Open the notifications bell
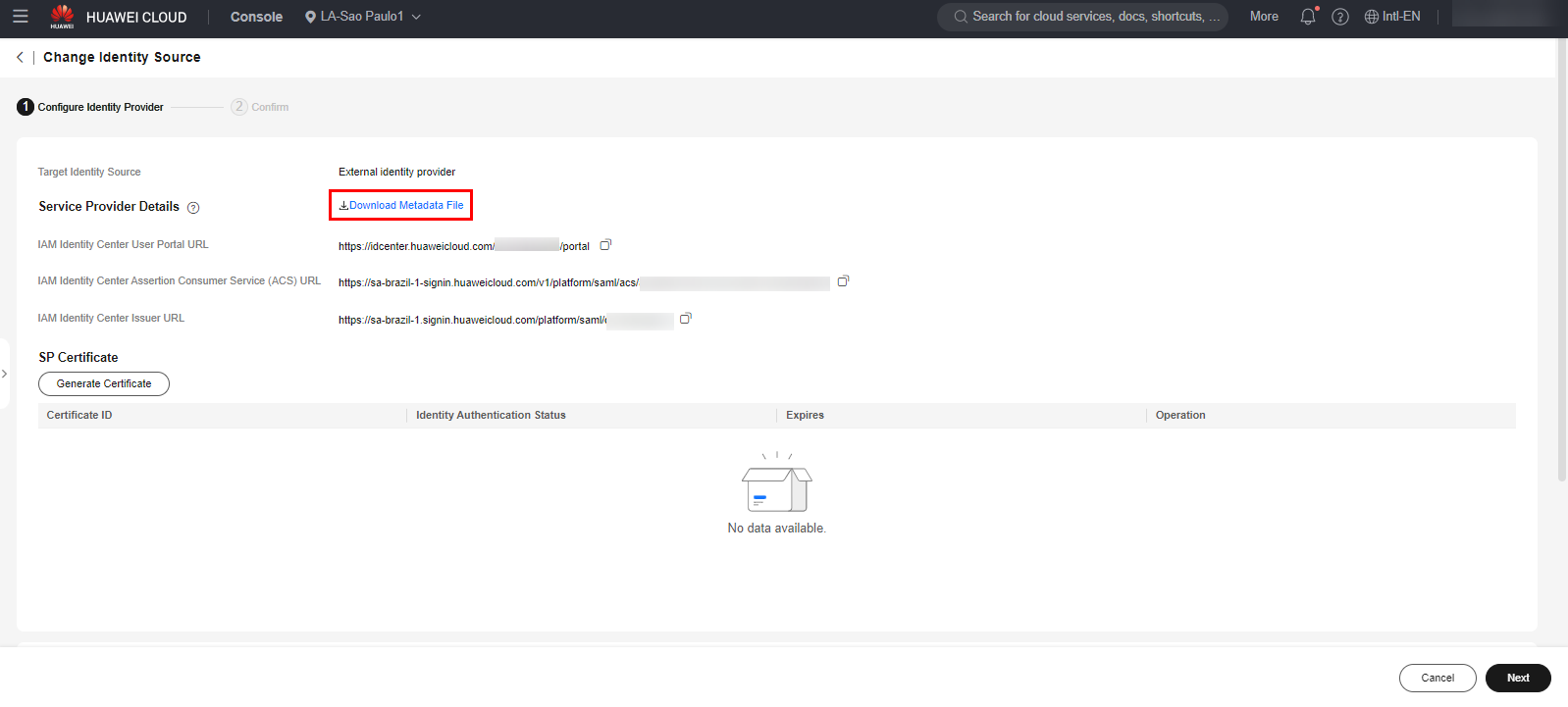This screenshot has height=707, width=1568. point(1307,17)
